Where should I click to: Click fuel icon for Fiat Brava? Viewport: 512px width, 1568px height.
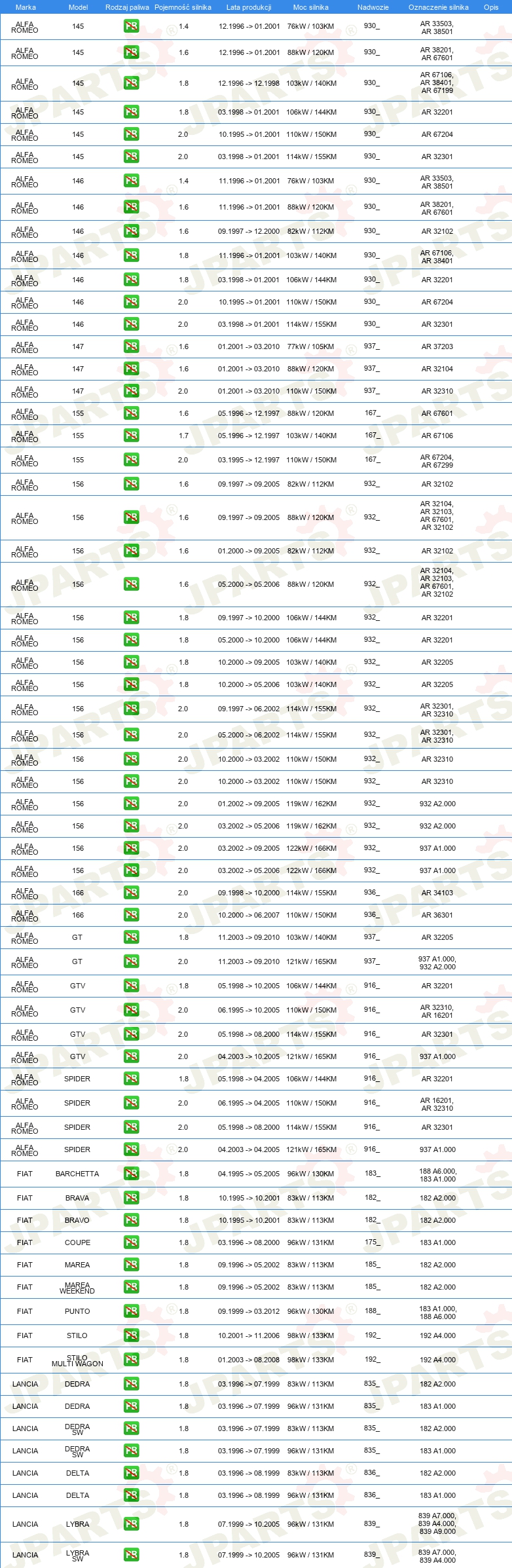tap(131, 1198)
